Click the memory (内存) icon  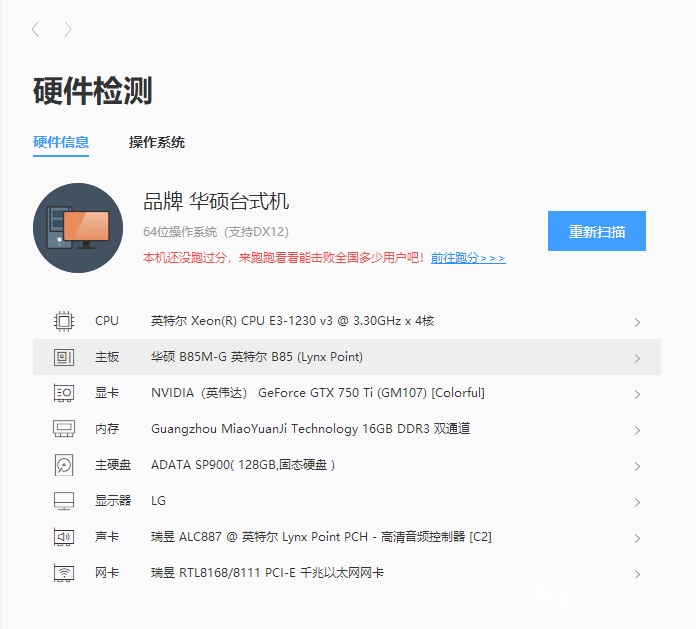point(64,429)
